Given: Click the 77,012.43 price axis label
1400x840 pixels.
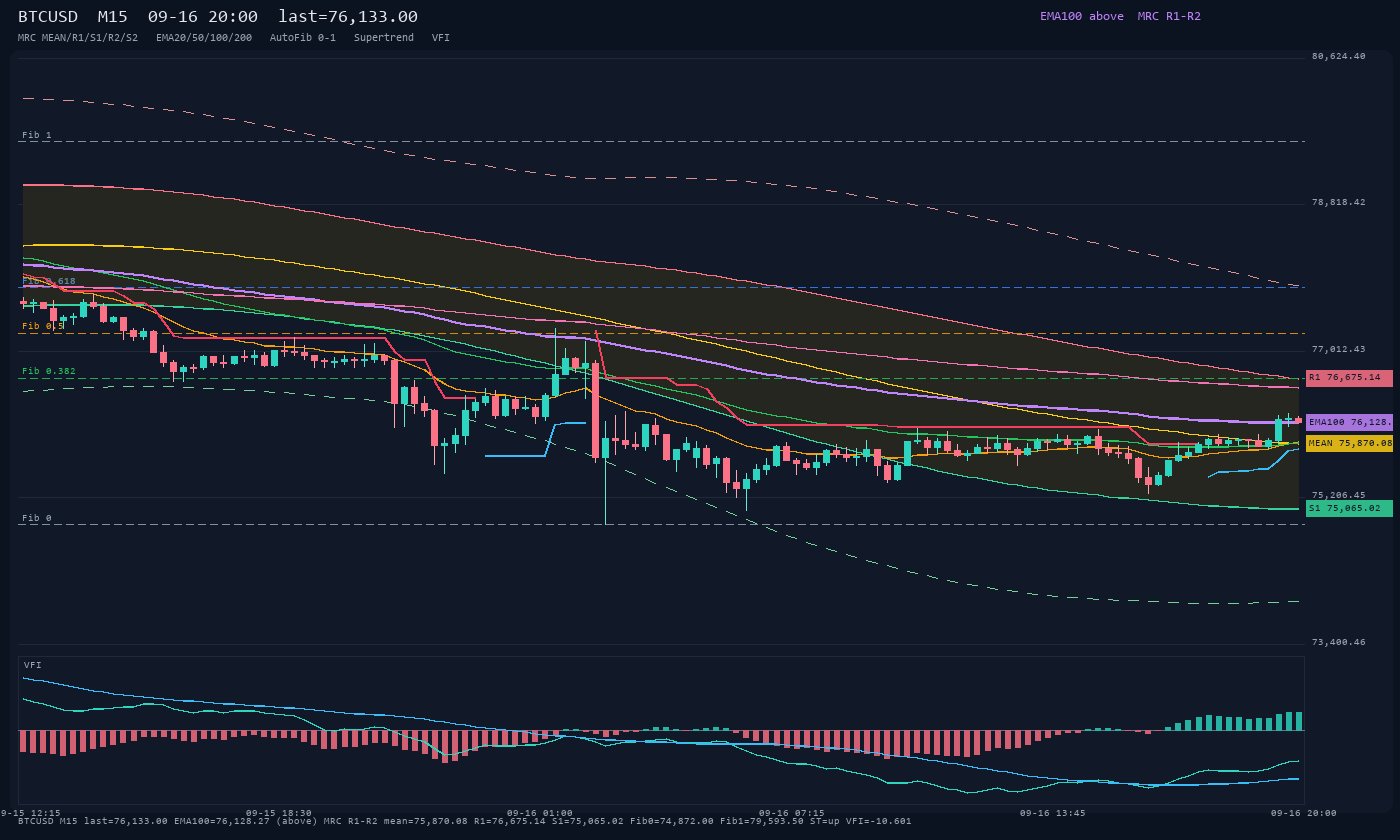Looking at the screenshot, I should click(1338, 349).
